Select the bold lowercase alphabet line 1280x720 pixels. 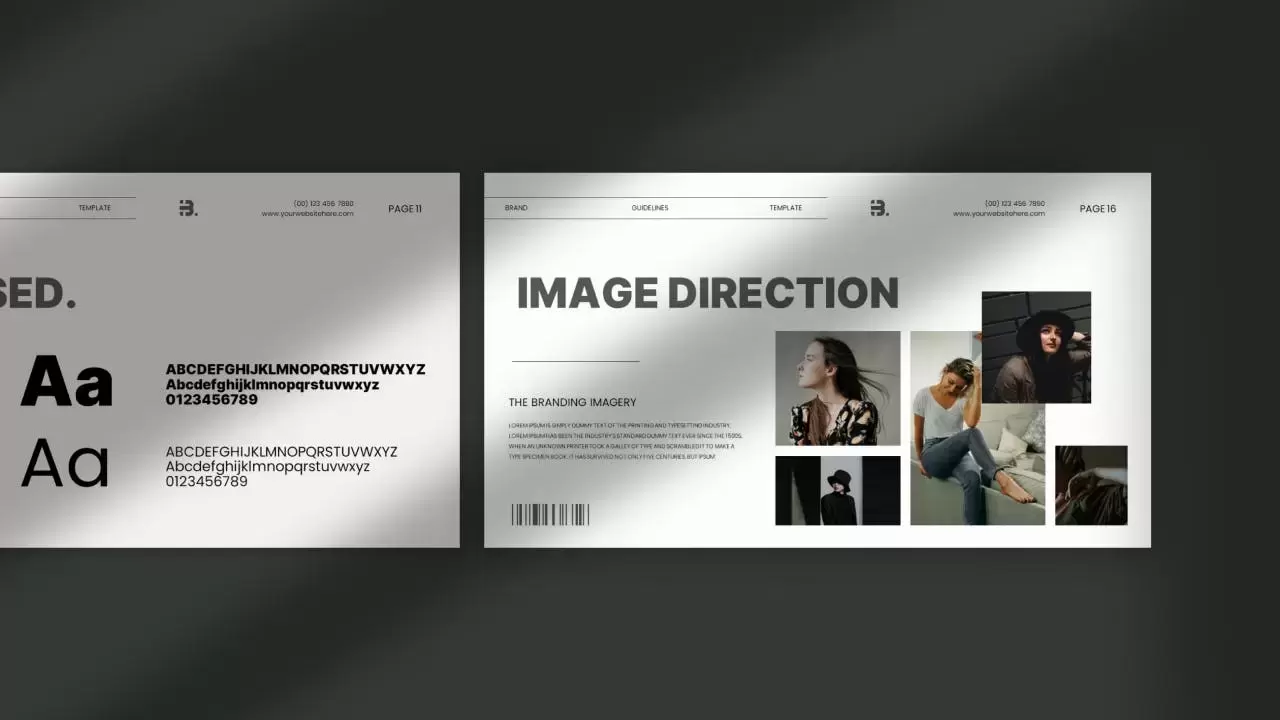pyautogui.click(x=272, y=384)
